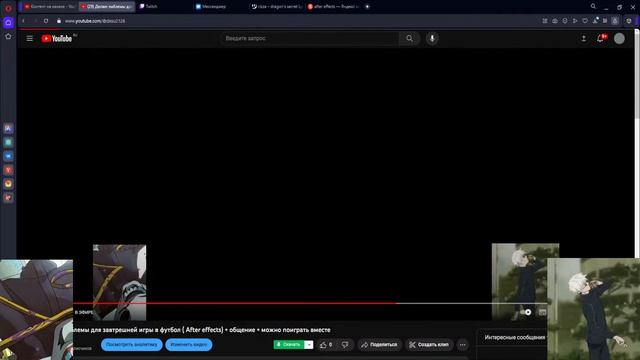Click the purple home icon in sidebar

[x=8, y=22]
